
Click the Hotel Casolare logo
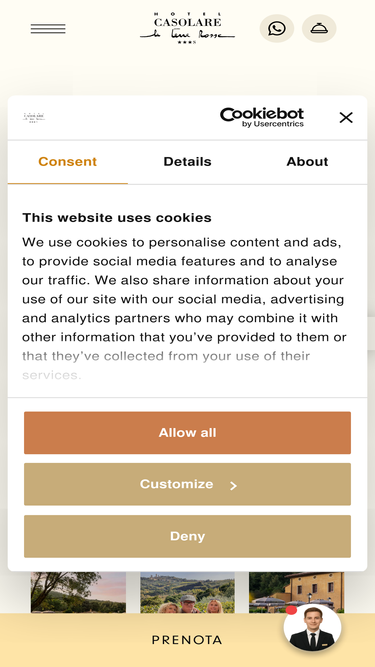point(188,28)
